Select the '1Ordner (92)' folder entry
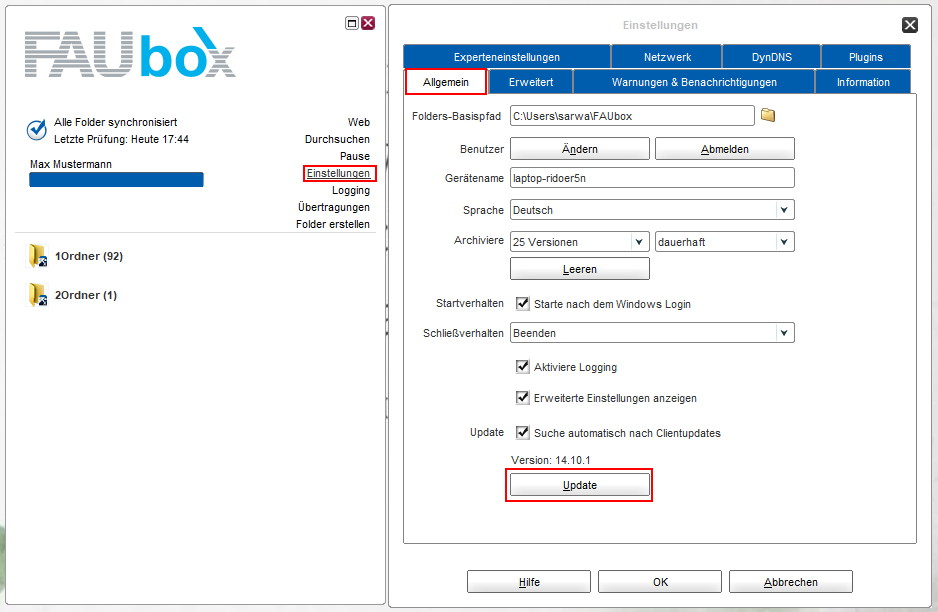 89,256
